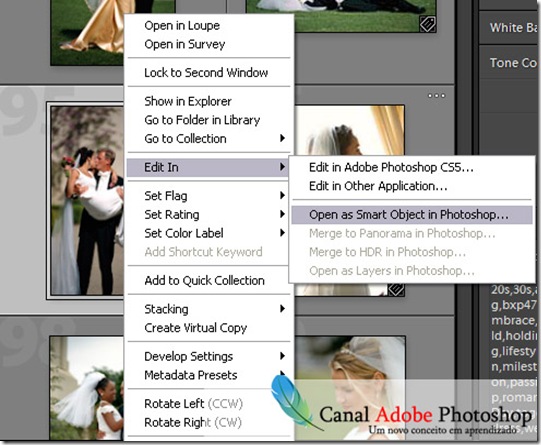Expand Go to Collection submenu

click(208, 138)
